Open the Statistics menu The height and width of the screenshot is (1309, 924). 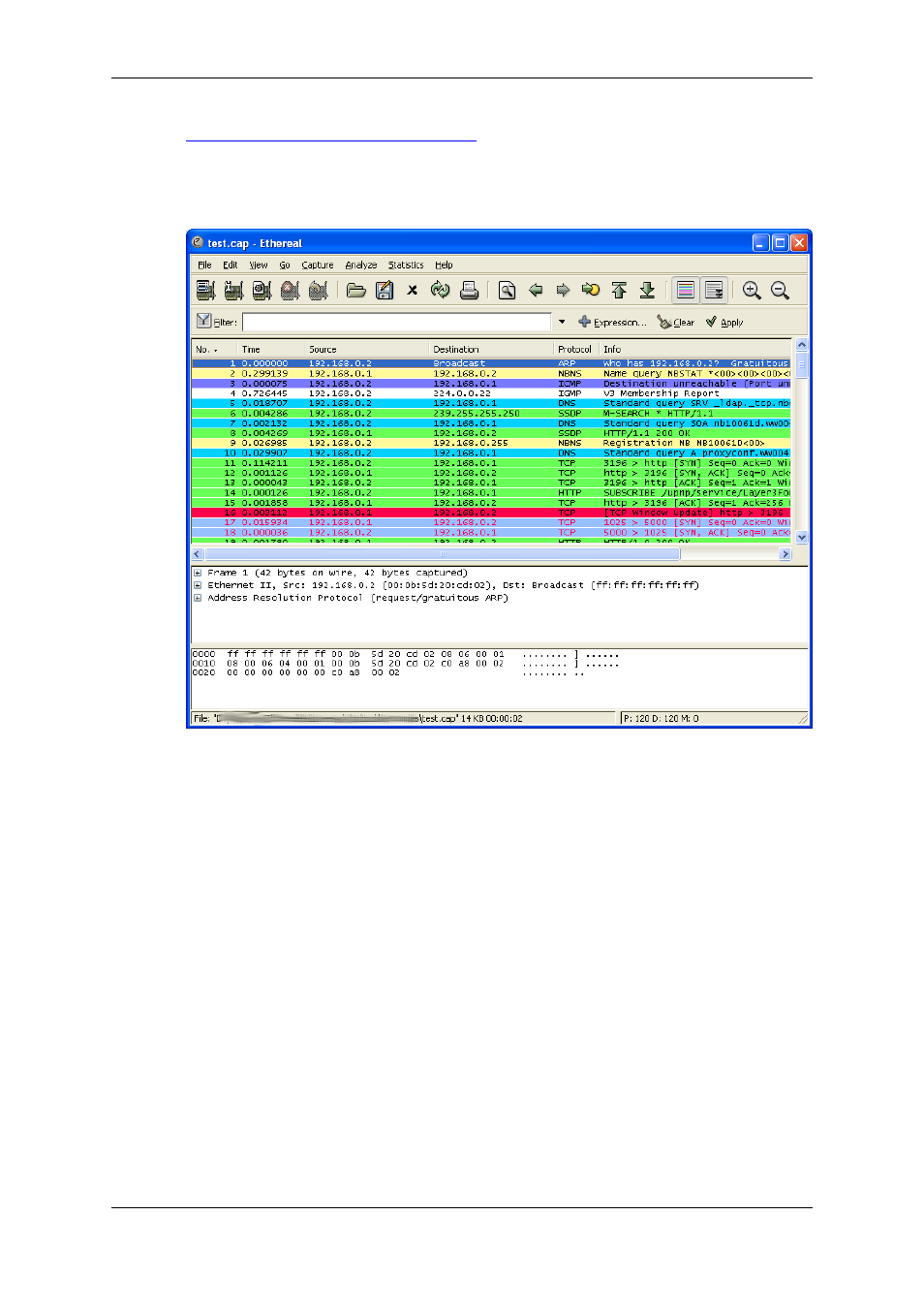pos(406,265)
